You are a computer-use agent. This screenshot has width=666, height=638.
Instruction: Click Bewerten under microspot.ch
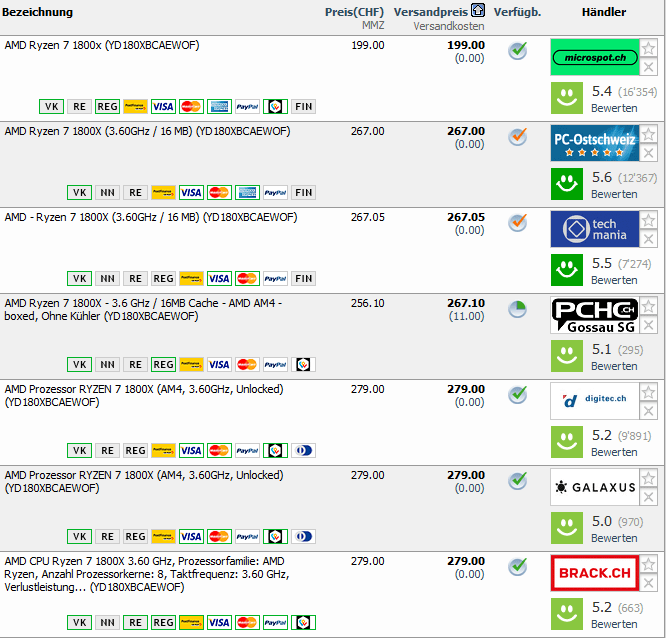(614, 108)
